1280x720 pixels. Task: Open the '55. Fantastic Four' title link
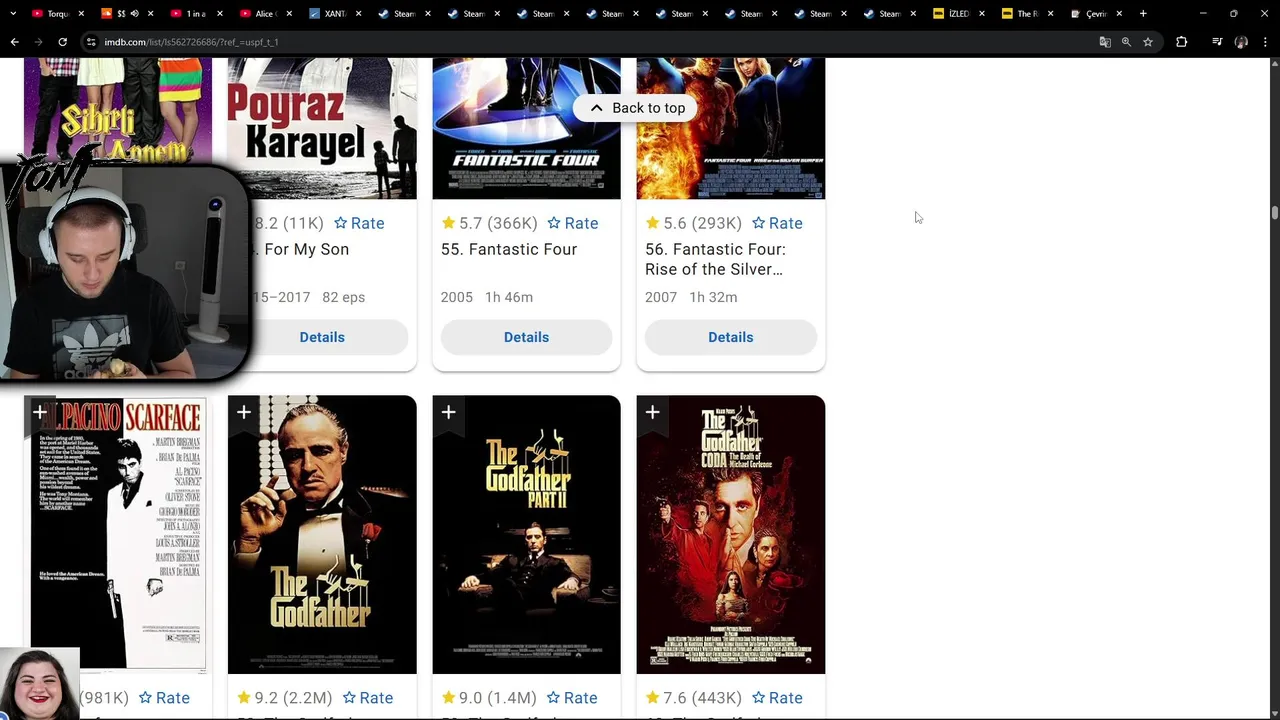509,249
